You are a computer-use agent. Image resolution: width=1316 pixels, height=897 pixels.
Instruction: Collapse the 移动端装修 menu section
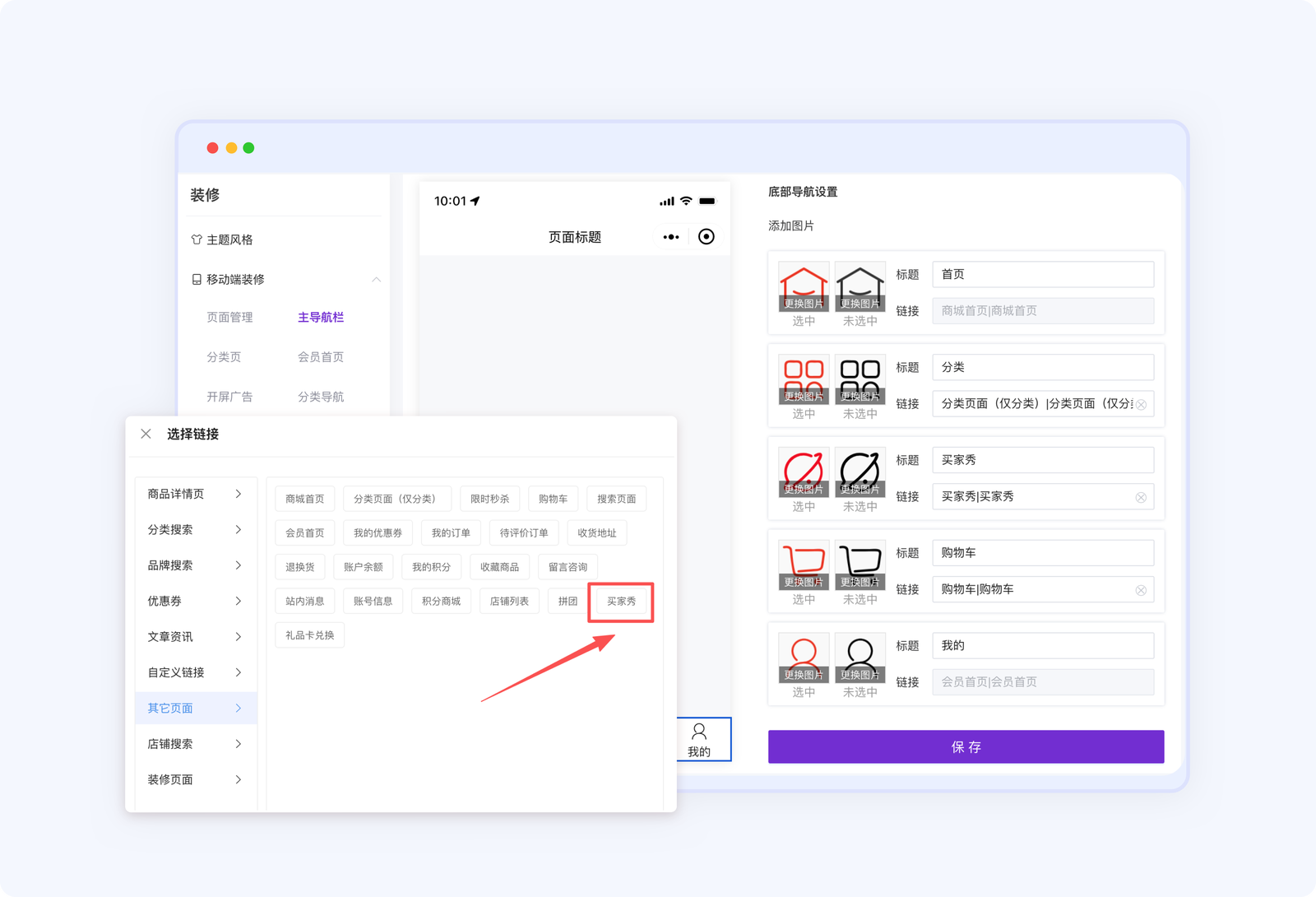376,280
